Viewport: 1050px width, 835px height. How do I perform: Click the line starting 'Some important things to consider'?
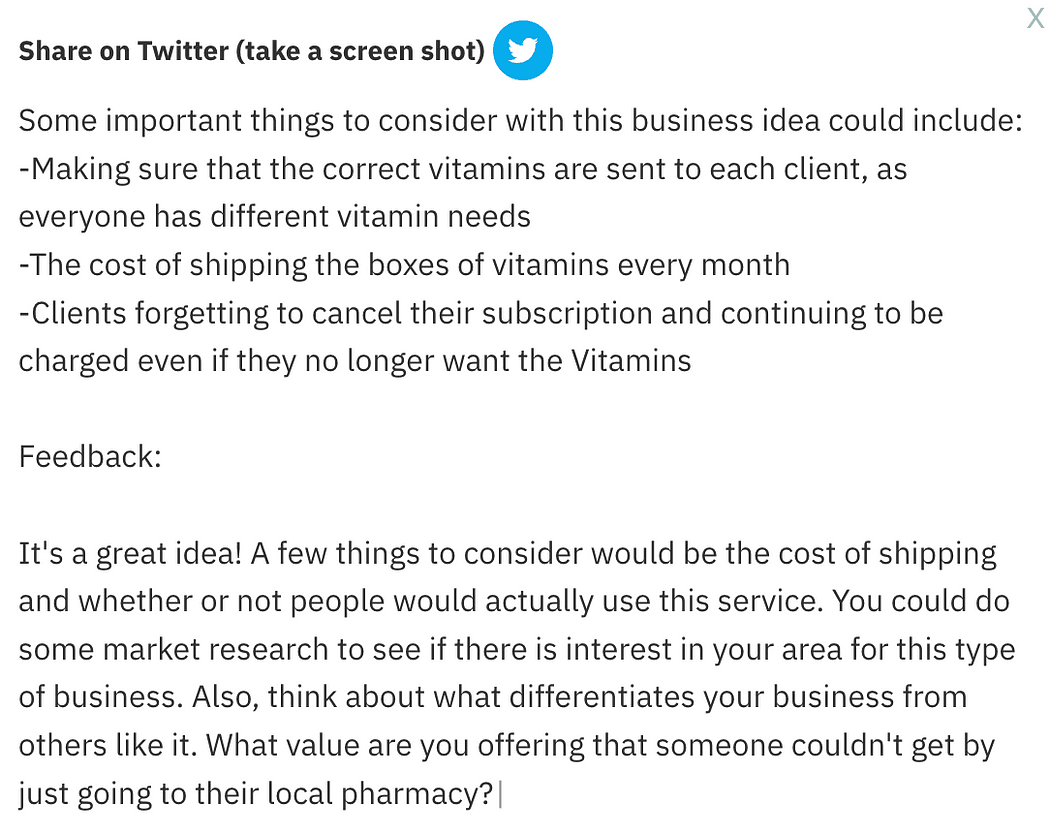click(520, 121)
